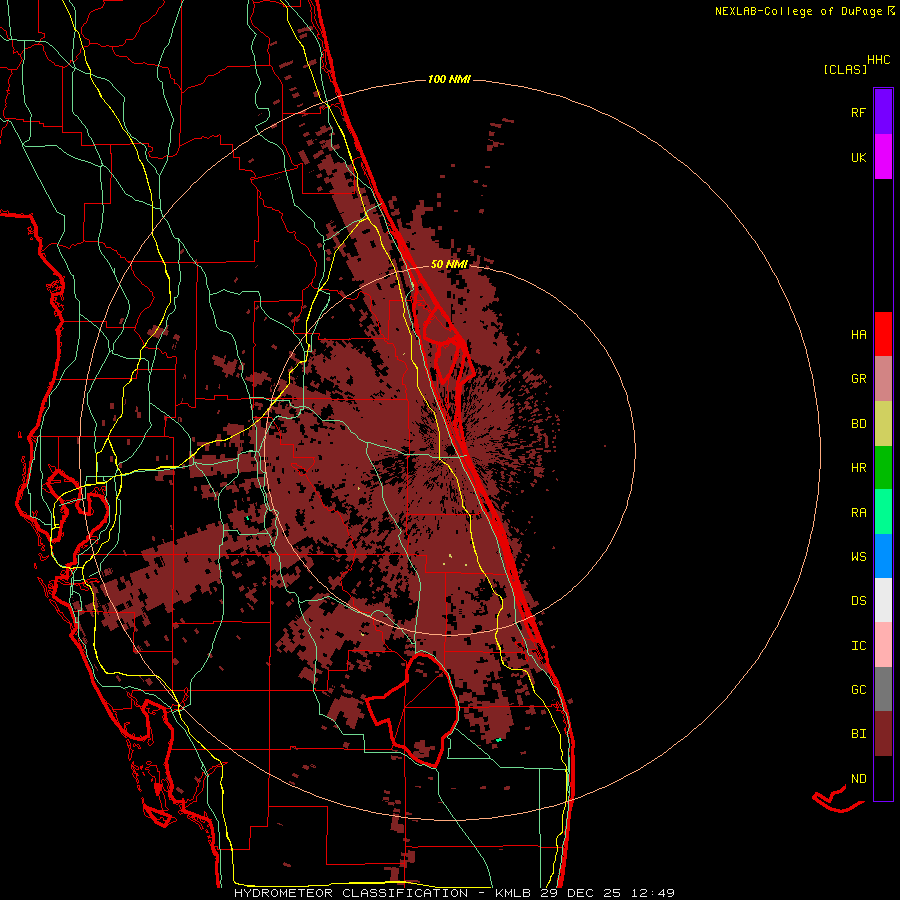Click the DS white legend swatch

pyautogui.click(x=883, y=600)
